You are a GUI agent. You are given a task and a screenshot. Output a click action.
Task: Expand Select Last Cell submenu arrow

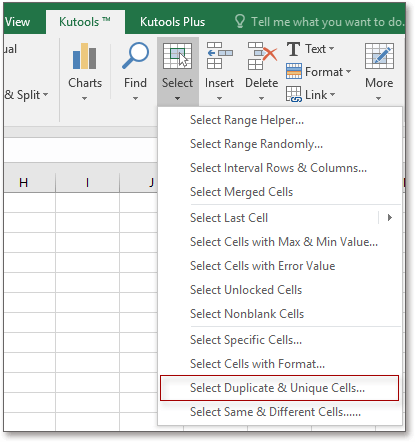(390, 218)
